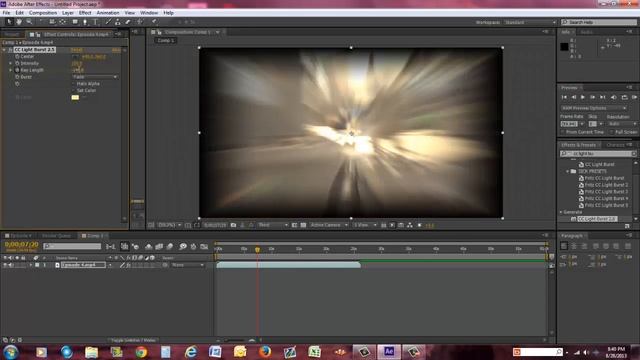Select the Pan Behind anchor tool

(x=62, y=22)
